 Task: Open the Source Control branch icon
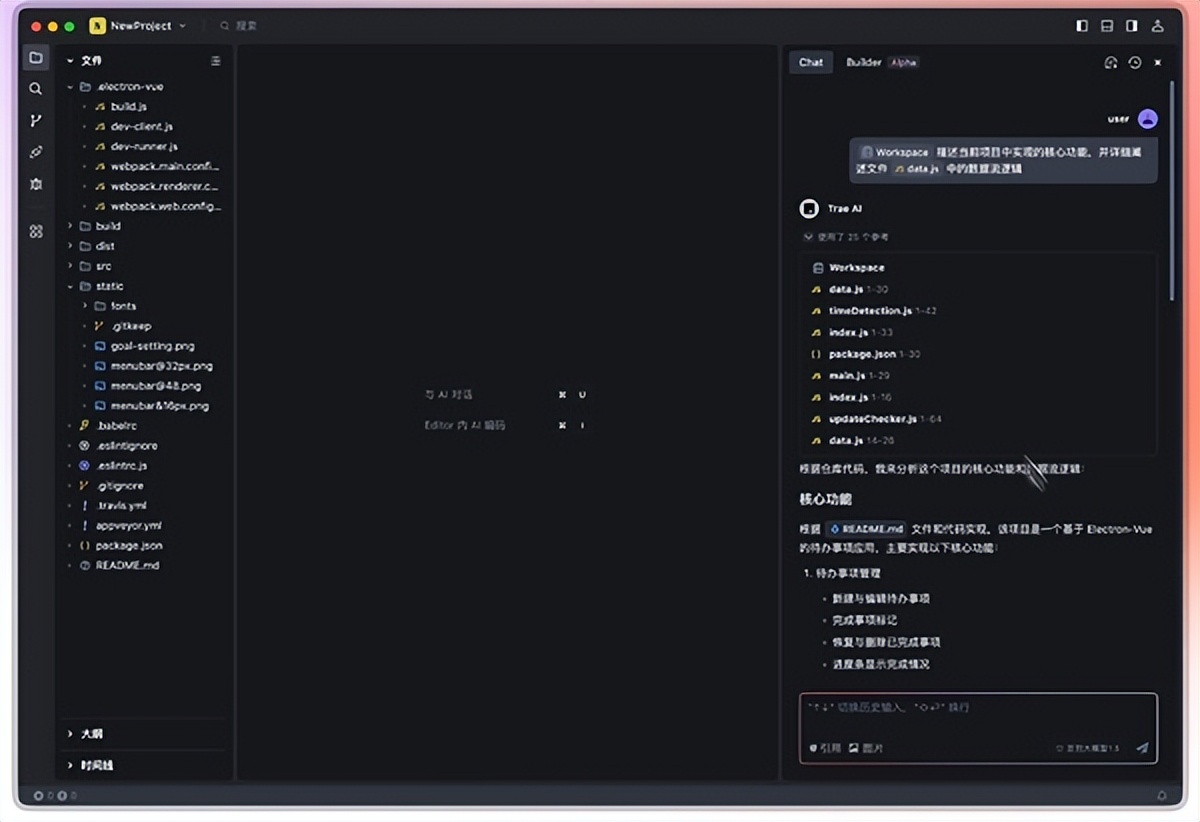click(36, 121)
